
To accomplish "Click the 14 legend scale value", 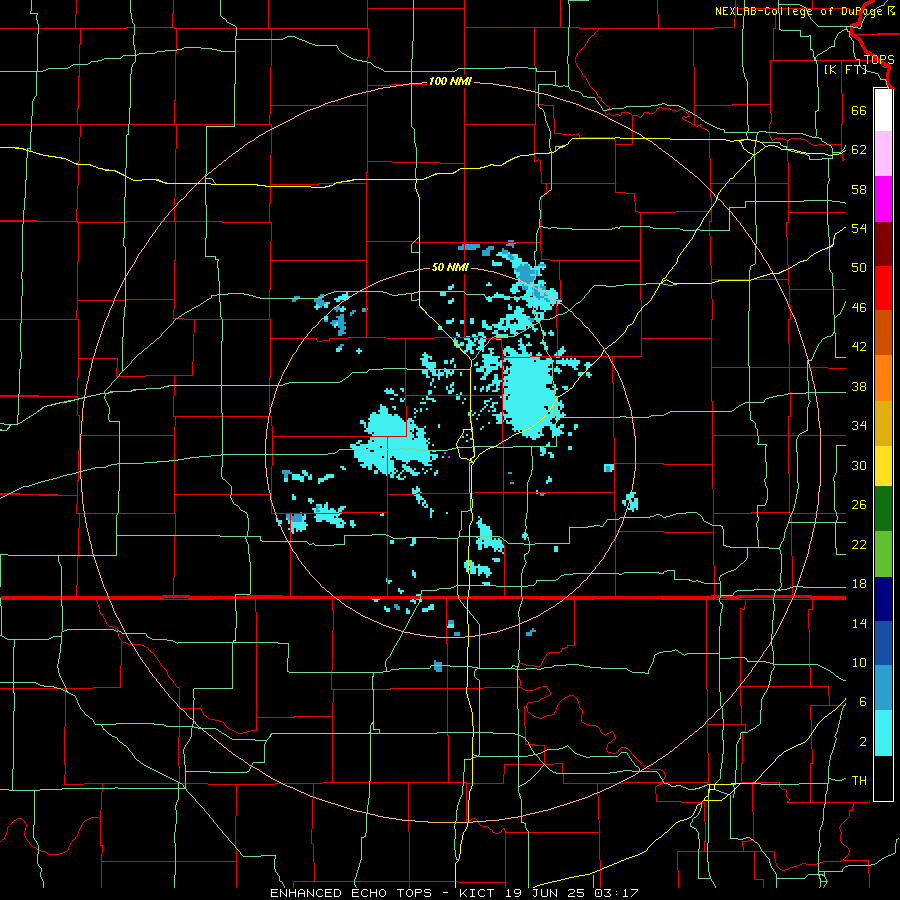I will click(859, 623).
